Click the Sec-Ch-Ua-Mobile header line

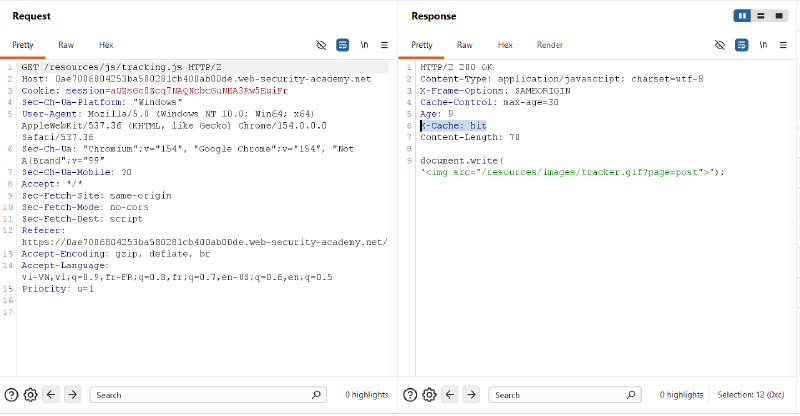coord(77,172)
